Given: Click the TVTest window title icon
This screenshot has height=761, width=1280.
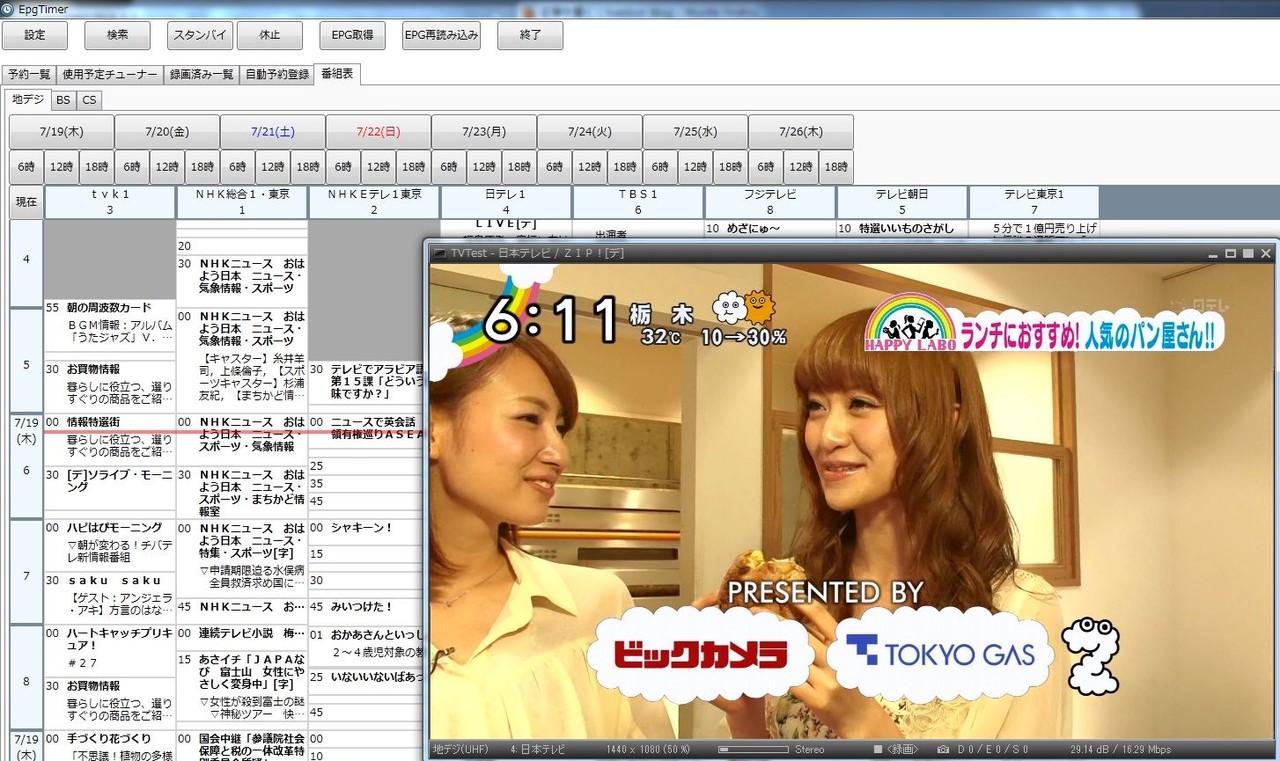Looking at the screenshot, I should coord(438,253).
